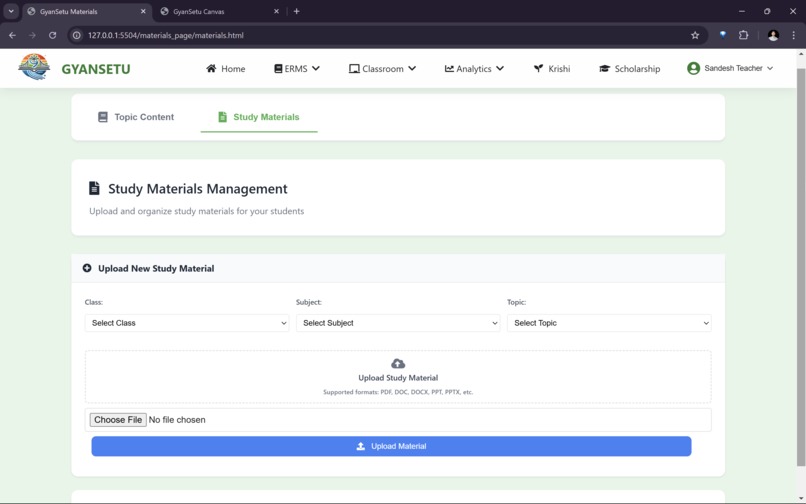The width and height of the screenshot is (806, 504).
Task: Expand the Analytics menu chevron
Action: [500, 68]
